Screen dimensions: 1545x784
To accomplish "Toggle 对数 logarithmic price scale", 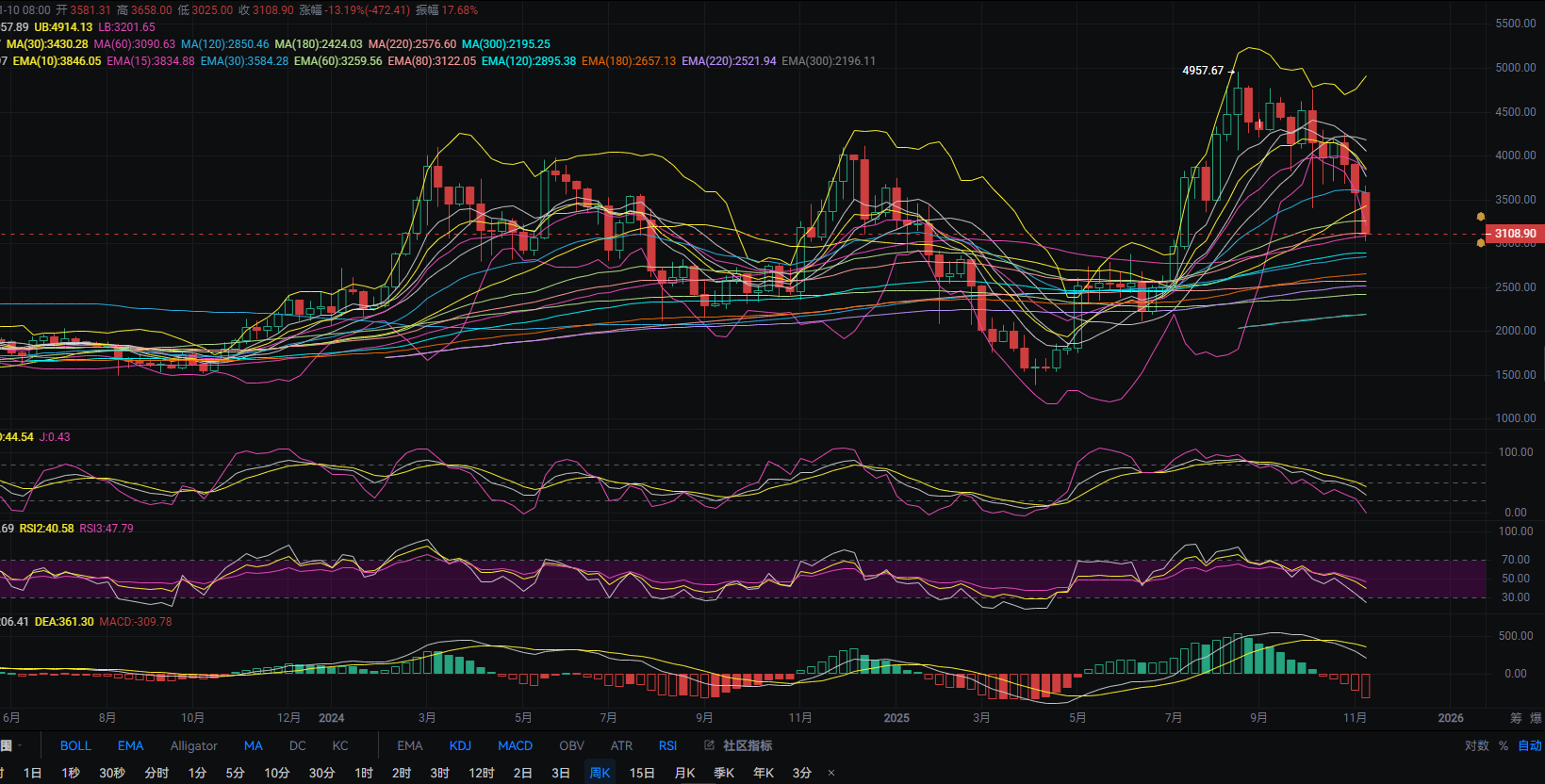I will click(1477, 745).
